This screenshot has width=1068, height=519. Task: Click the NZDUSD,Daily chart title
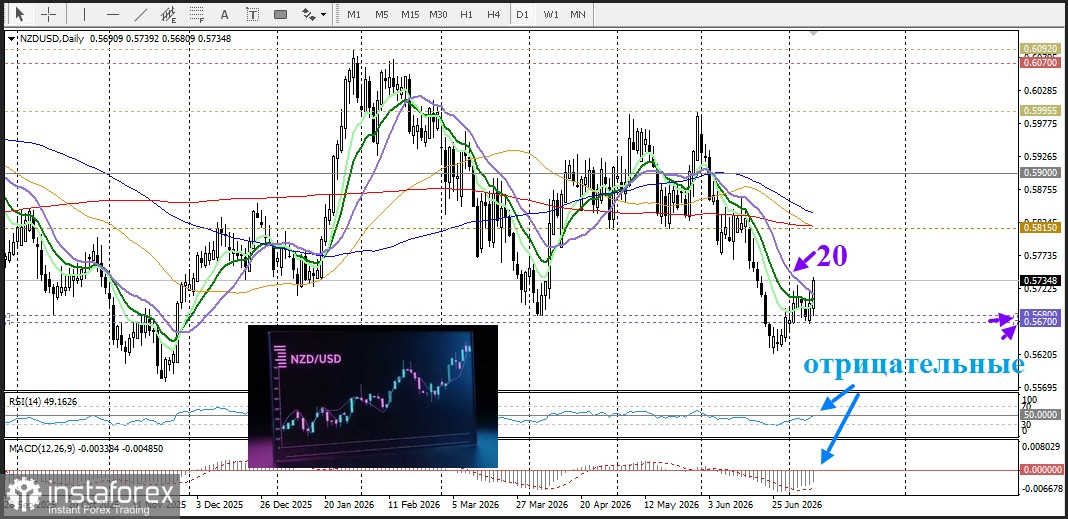(x=51, y=39)
